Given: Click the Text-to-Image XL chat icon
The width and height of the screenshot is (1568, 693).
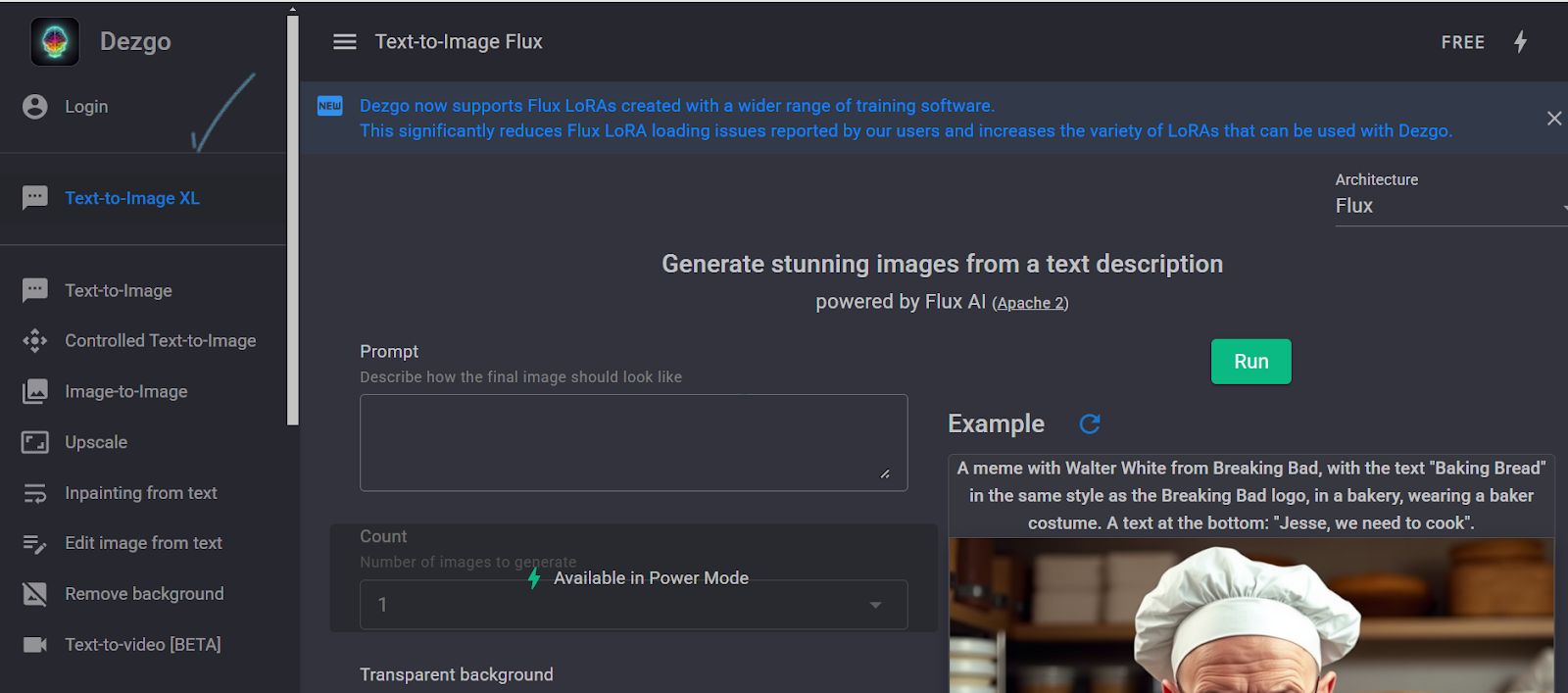Looking at the screenshot, I should pos(35,198).
